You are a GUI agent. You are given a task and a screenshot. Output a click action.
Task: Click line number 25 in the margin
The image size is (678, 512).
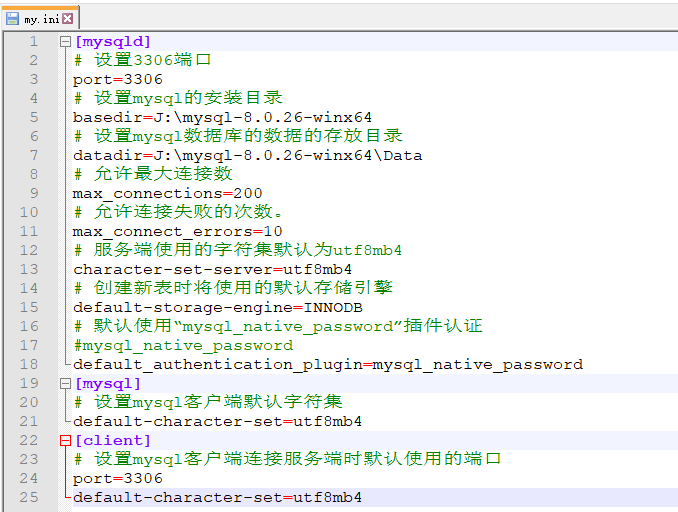29,498
